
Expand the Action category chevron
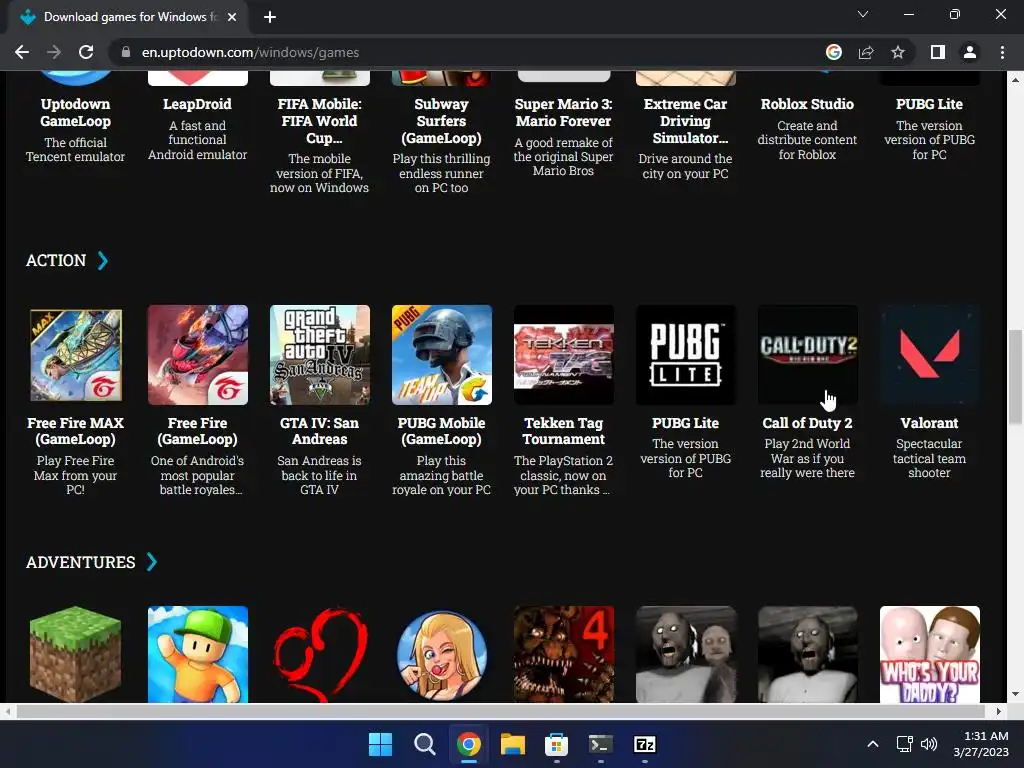coord(103,261)
